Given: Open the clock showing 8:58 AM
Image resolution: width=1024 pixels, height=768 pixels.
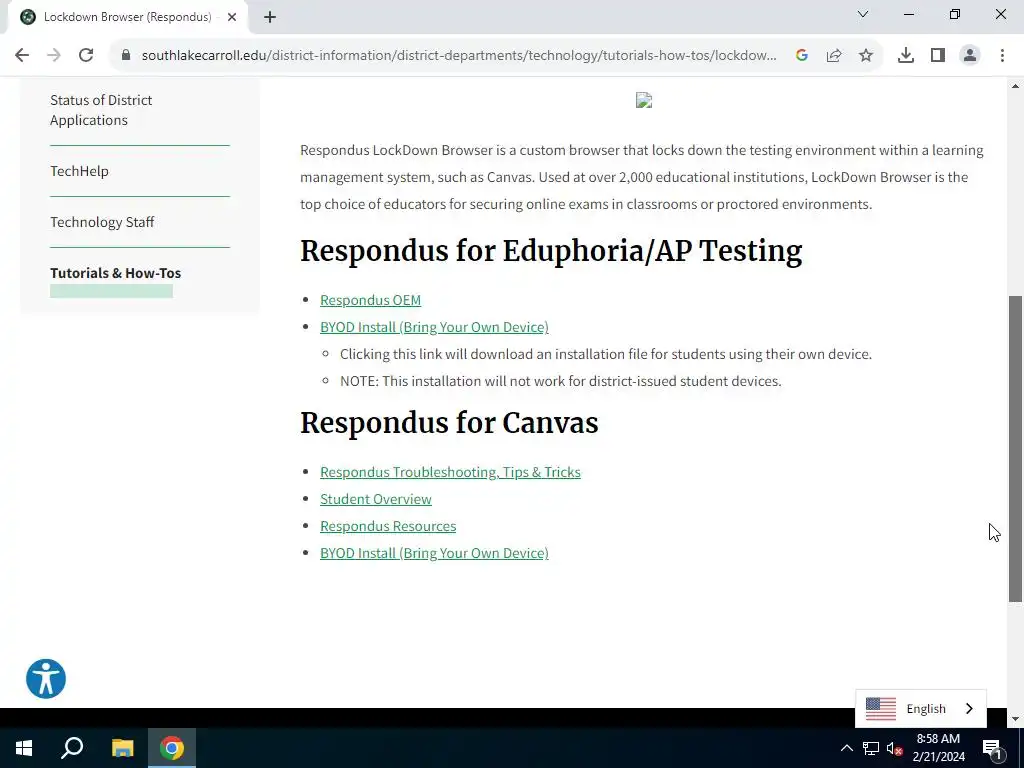Looking at the screenshot, I should 938,748.
